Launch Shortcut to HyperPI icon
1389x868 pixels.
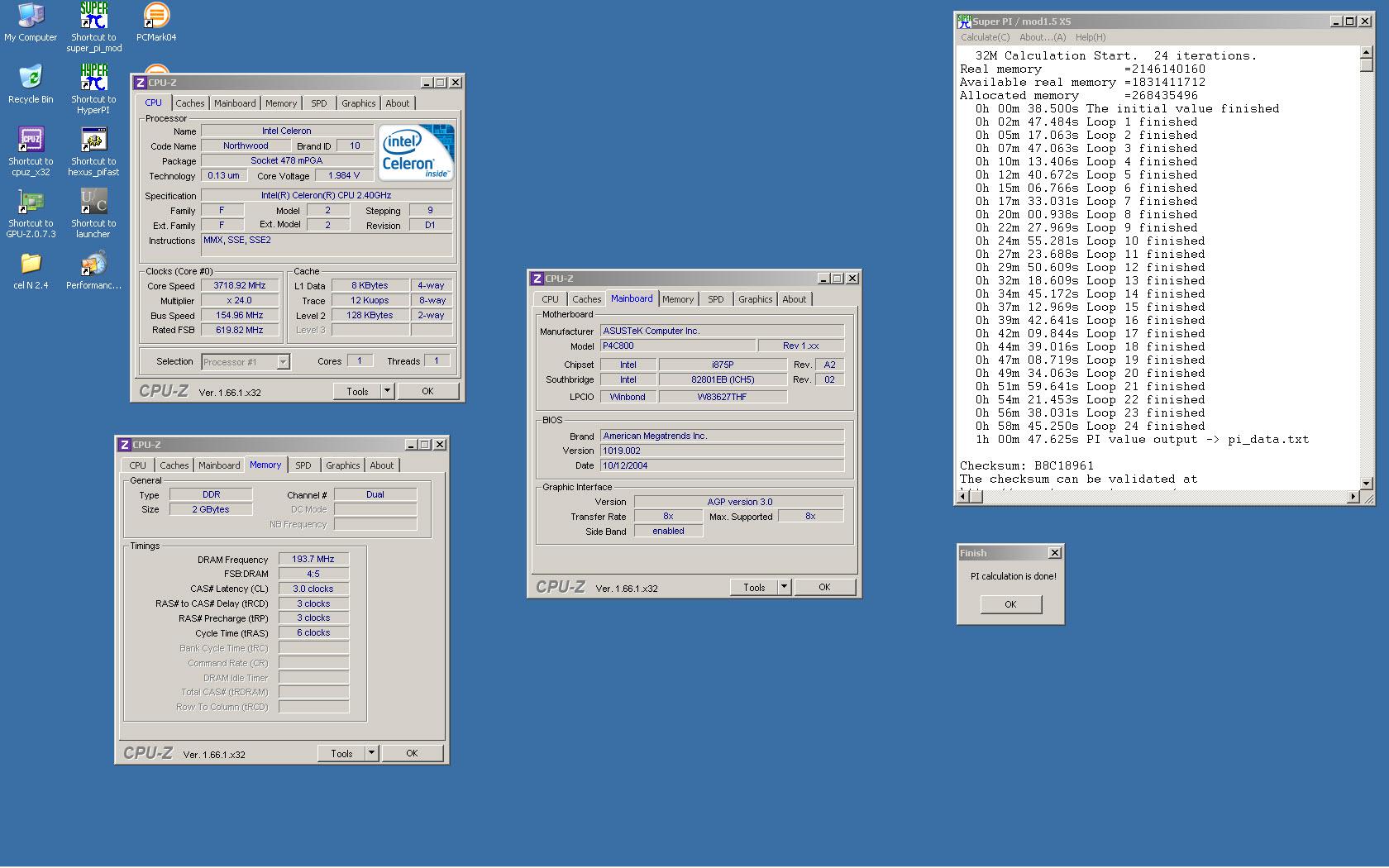[93, 89]
